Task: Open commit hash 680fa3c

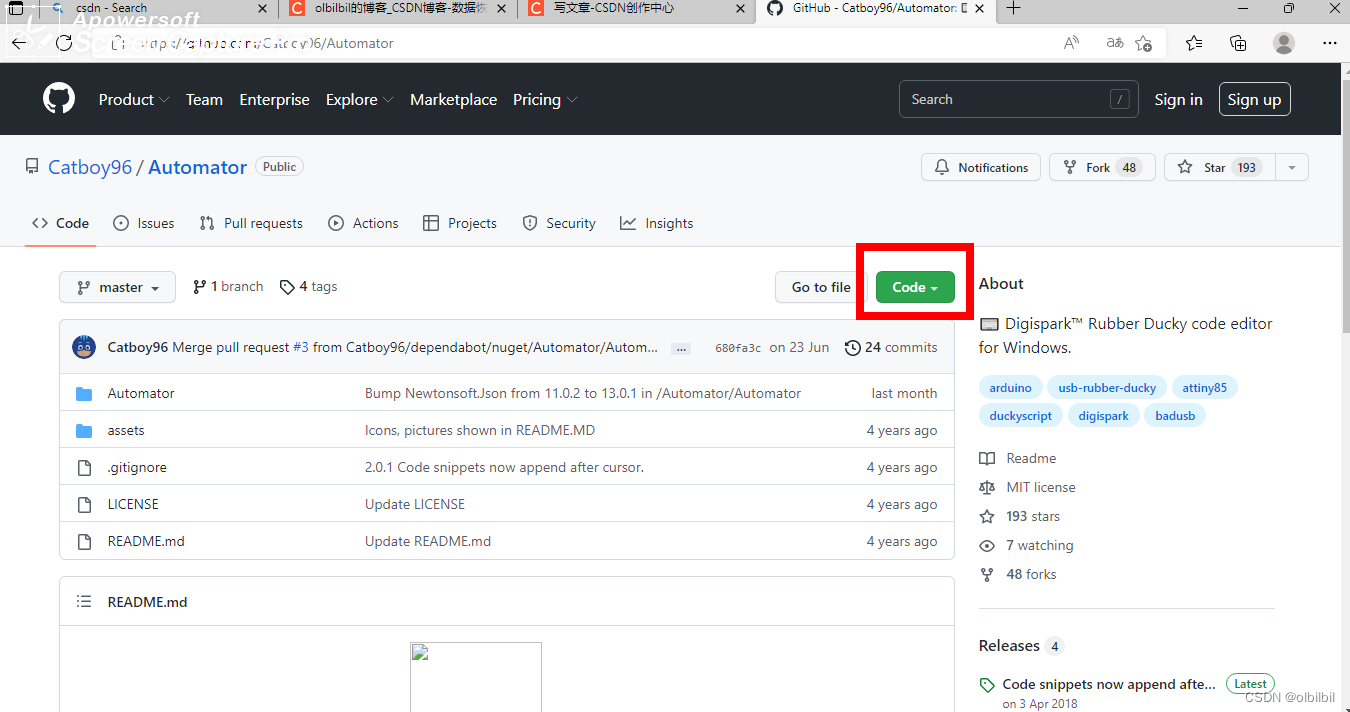Action: coord(738,348)
